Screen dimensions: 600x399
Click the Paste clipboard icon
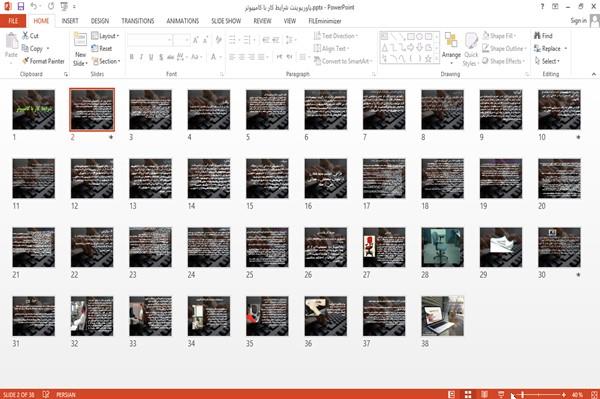11,41
